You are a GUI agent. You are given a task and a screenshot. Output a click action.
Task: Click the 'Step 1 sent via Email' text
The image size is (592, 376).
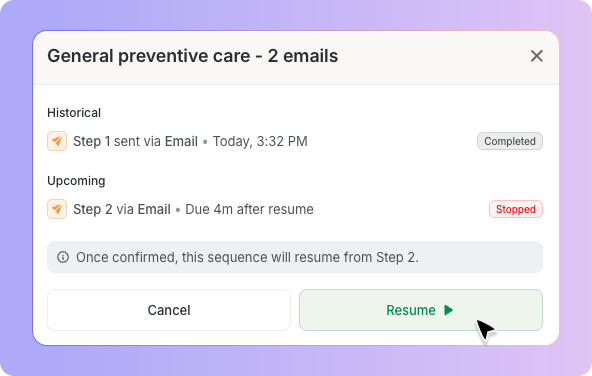(136, 141)
